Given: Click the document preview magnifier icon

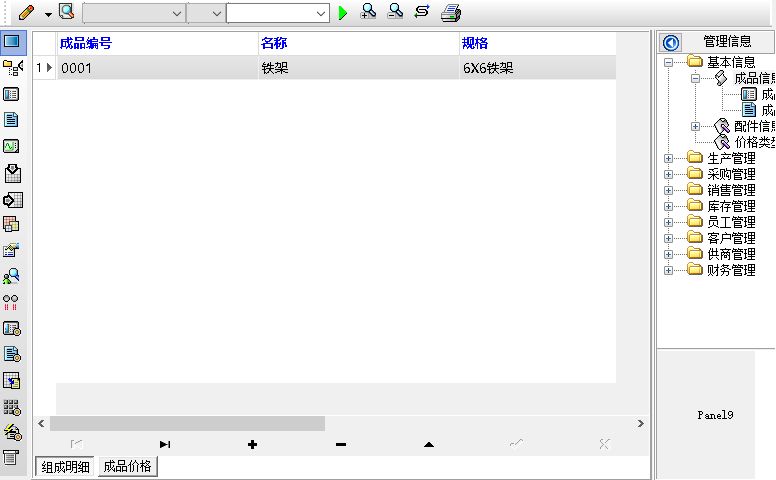Looking at the screenshot, I should pyautogui.click(x=66, y=11).
